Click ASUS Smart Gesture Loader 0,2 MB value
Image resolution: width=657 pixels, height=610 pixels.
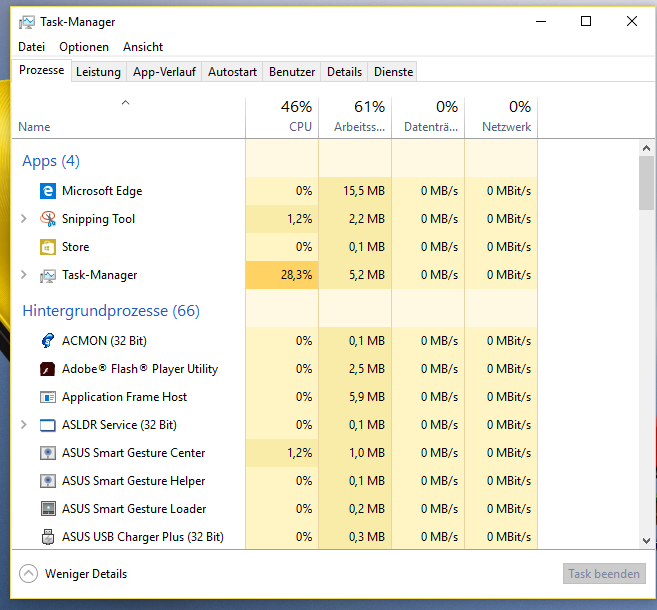tap(367, 509)
